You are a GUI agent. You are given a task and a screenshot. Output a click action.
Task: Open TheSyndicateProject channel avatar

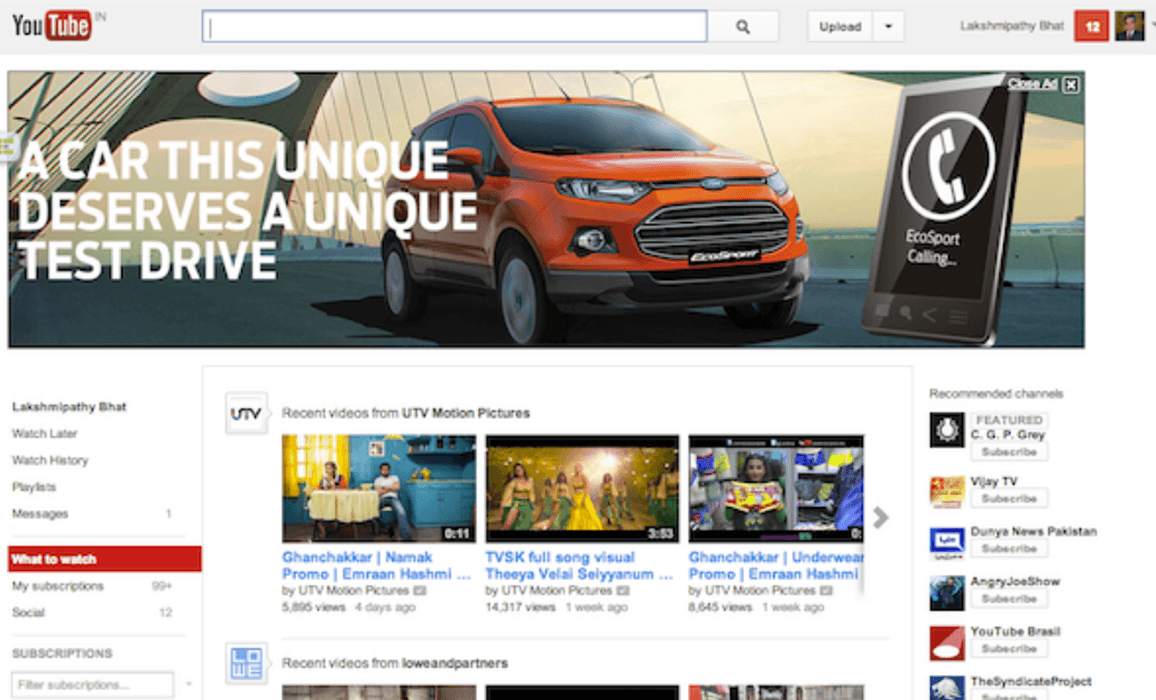[947, 688]
